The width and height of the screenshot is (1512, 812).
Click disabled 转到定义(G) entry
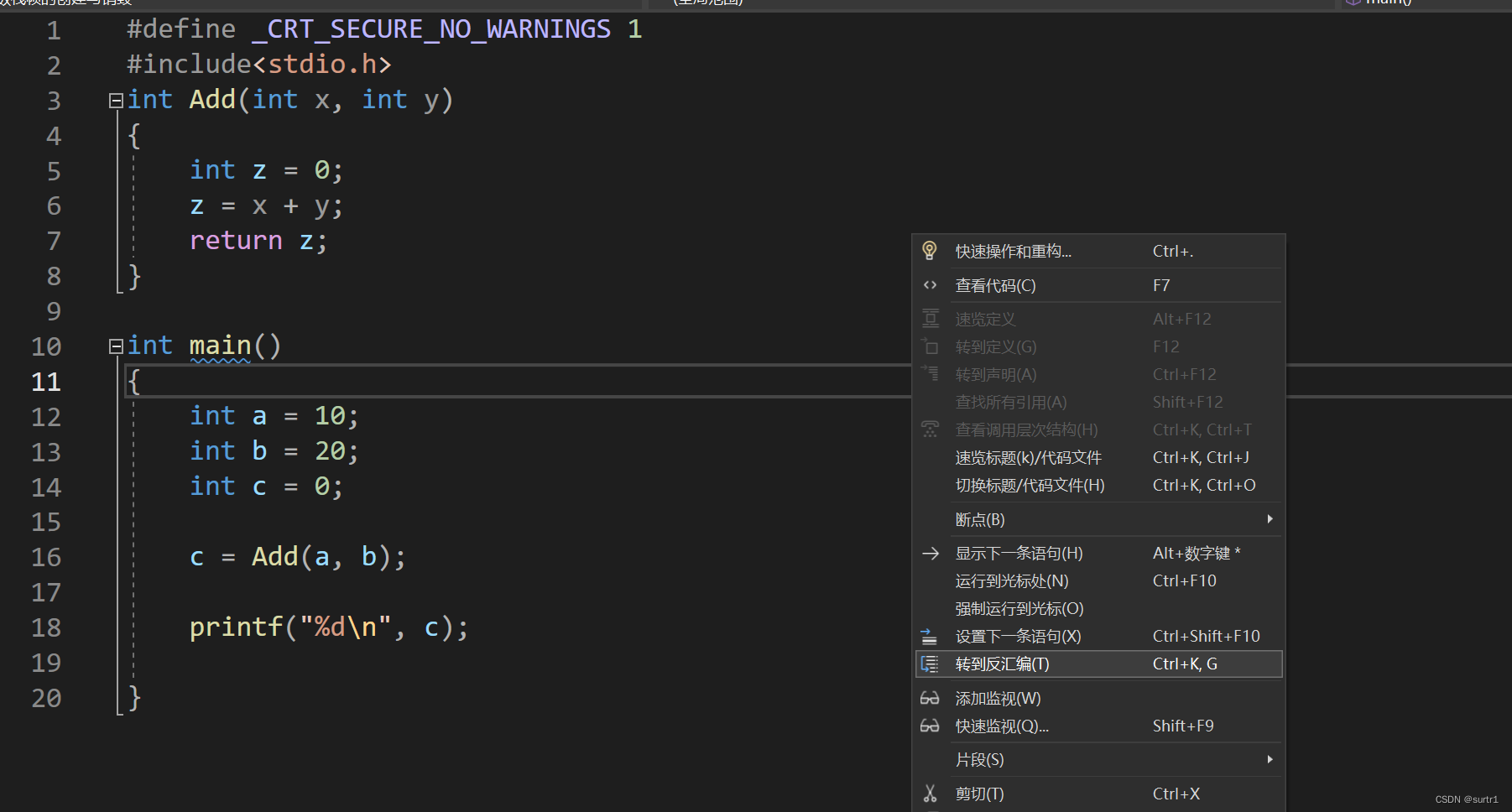point(1098,346)
